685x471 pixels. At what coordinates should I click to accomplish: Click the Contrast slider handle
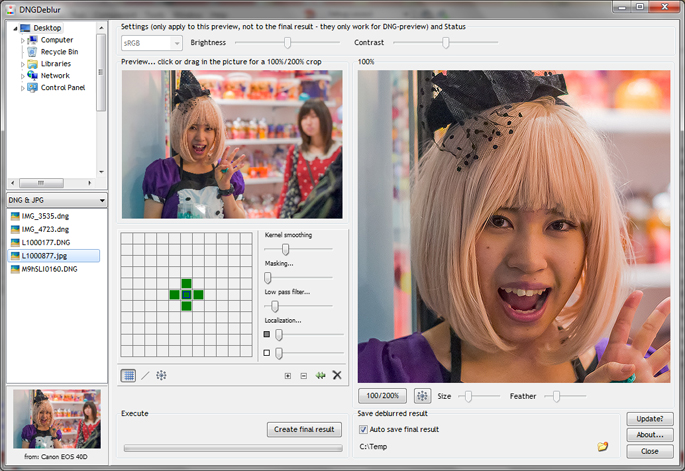pyautogui.click(x=445, y=43)
